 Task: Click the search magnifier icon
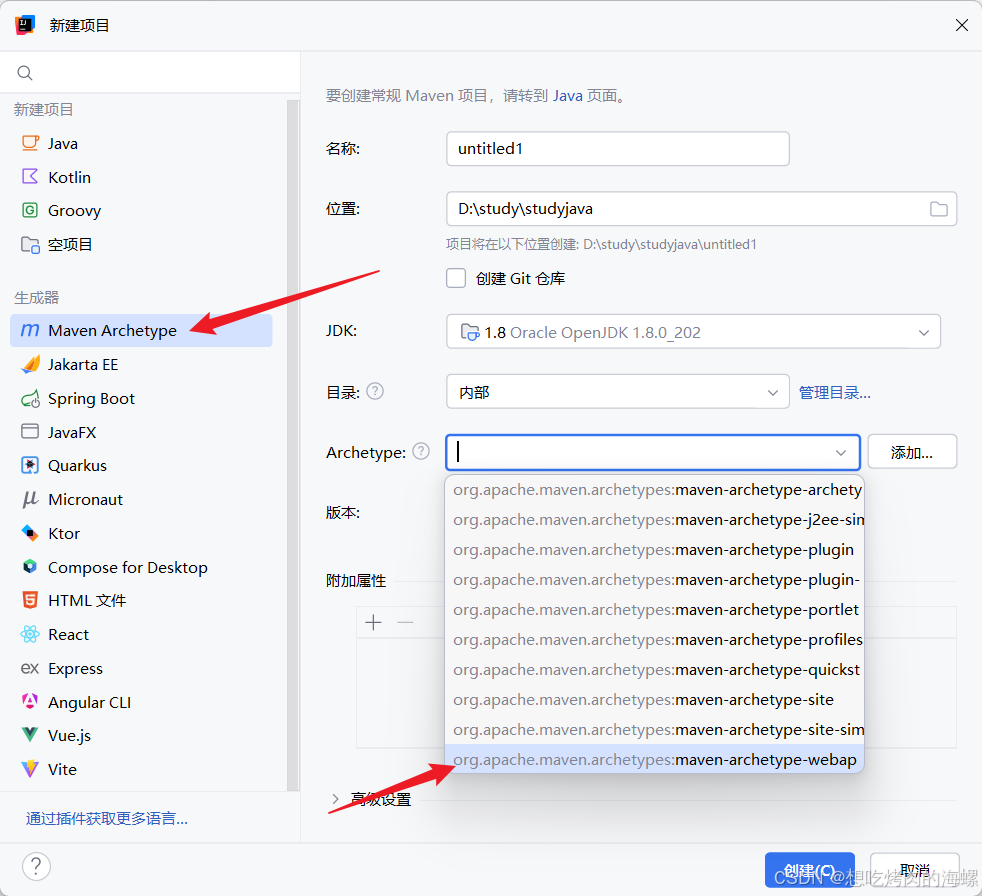click(x=25, y=73)
